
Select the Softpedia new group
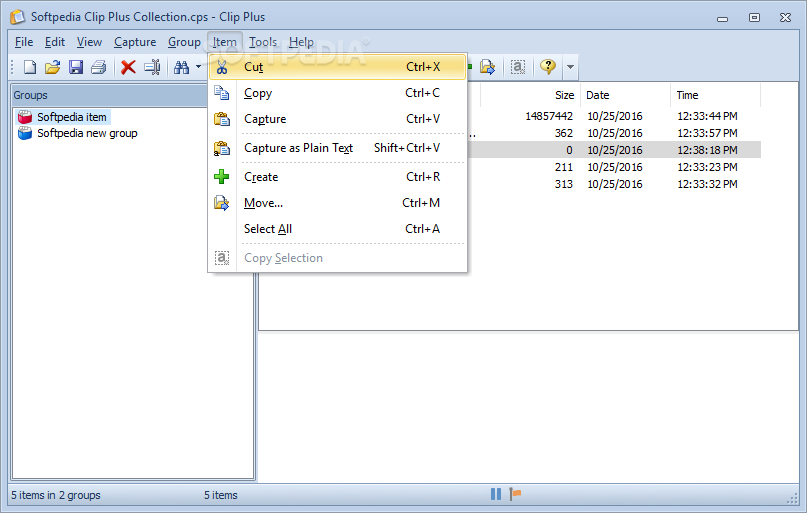(87, 133)
